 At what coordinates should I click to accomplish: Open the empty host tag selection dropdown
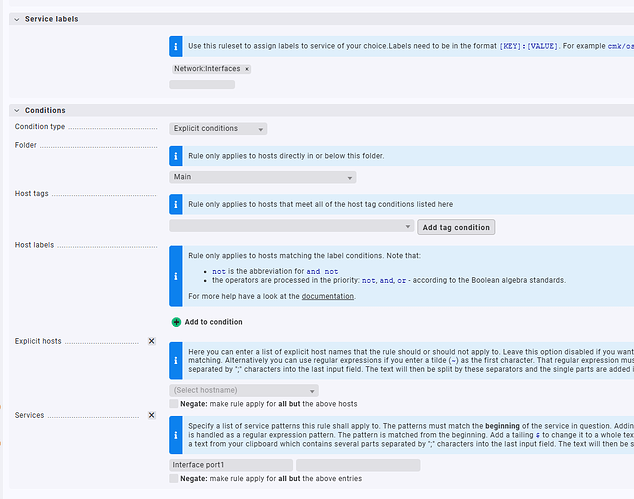291,227
